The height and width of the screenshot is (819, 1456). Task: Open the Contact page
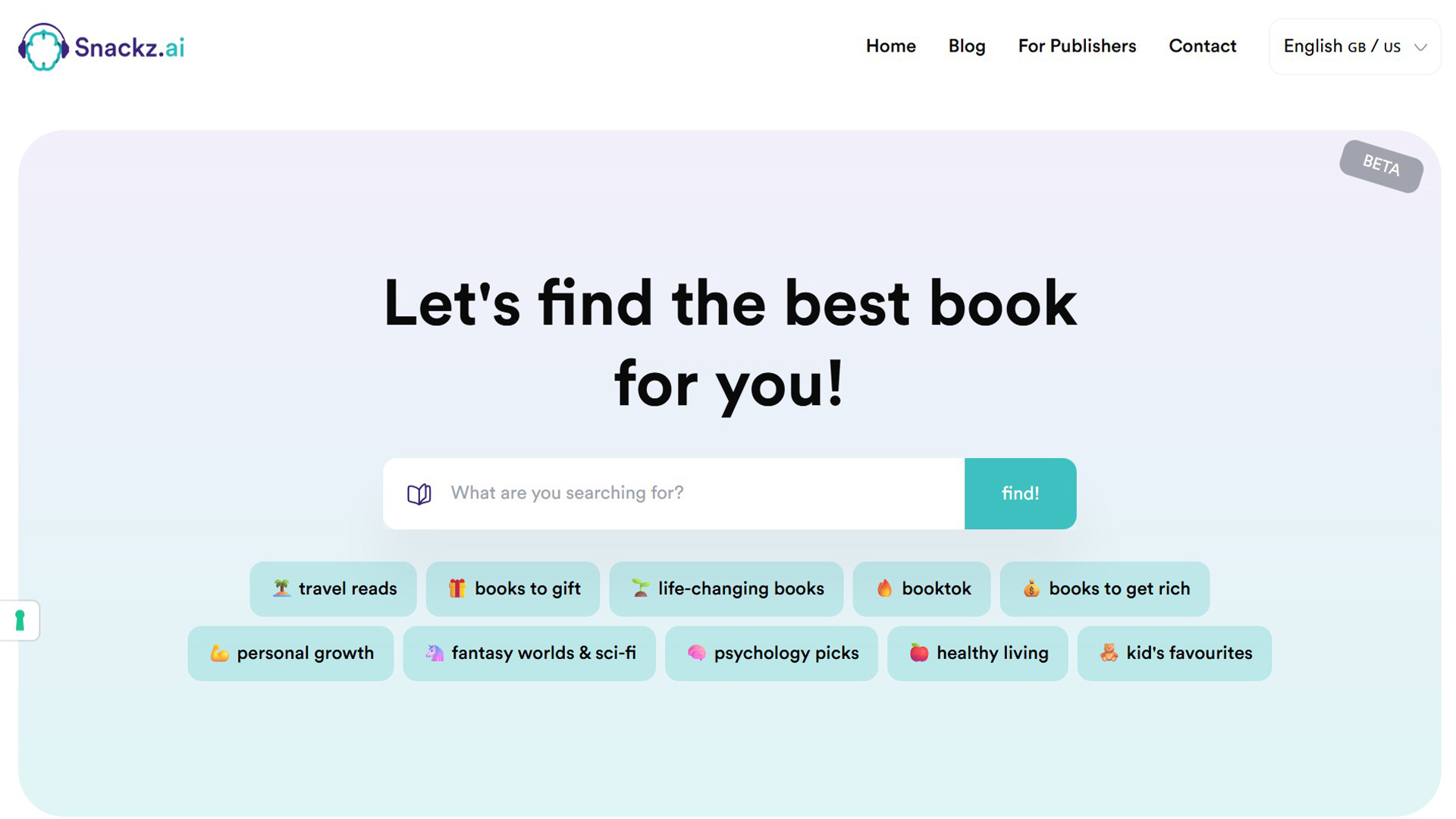[1203, 46]
